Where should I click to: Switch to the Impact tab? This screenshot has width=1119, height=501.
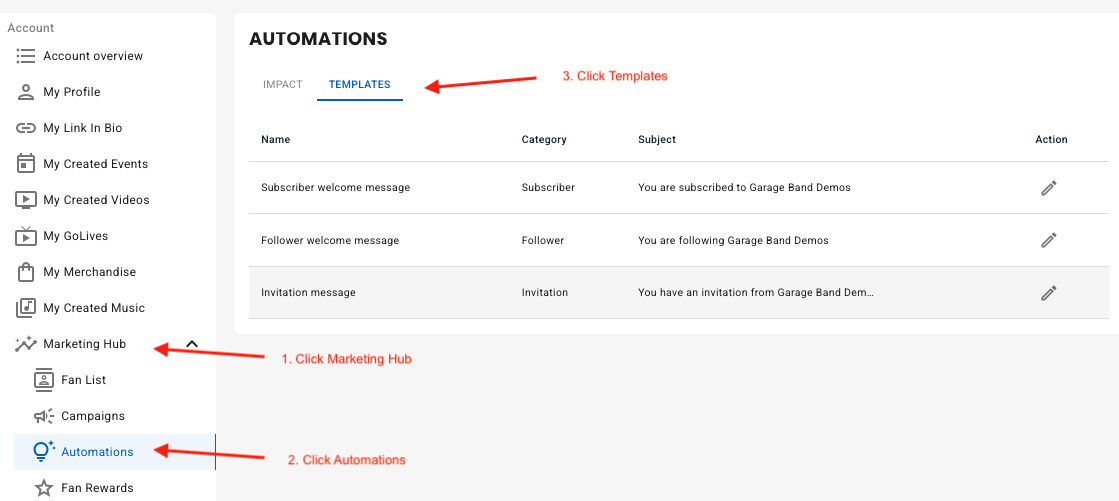click(x=282, y=85)
